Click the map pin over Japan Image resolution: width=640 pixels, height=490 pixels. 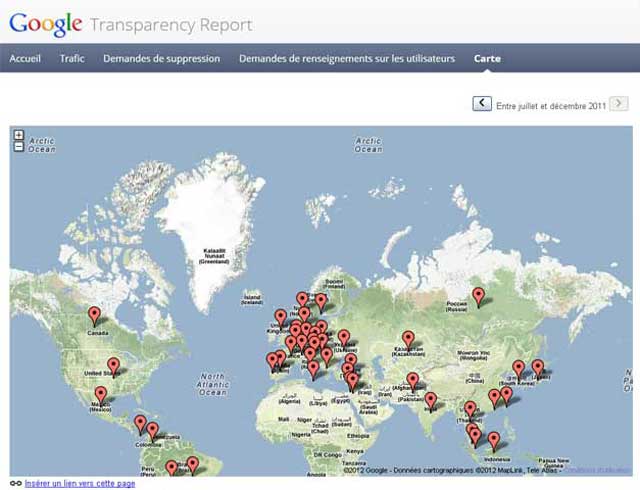tap(538, 368)
